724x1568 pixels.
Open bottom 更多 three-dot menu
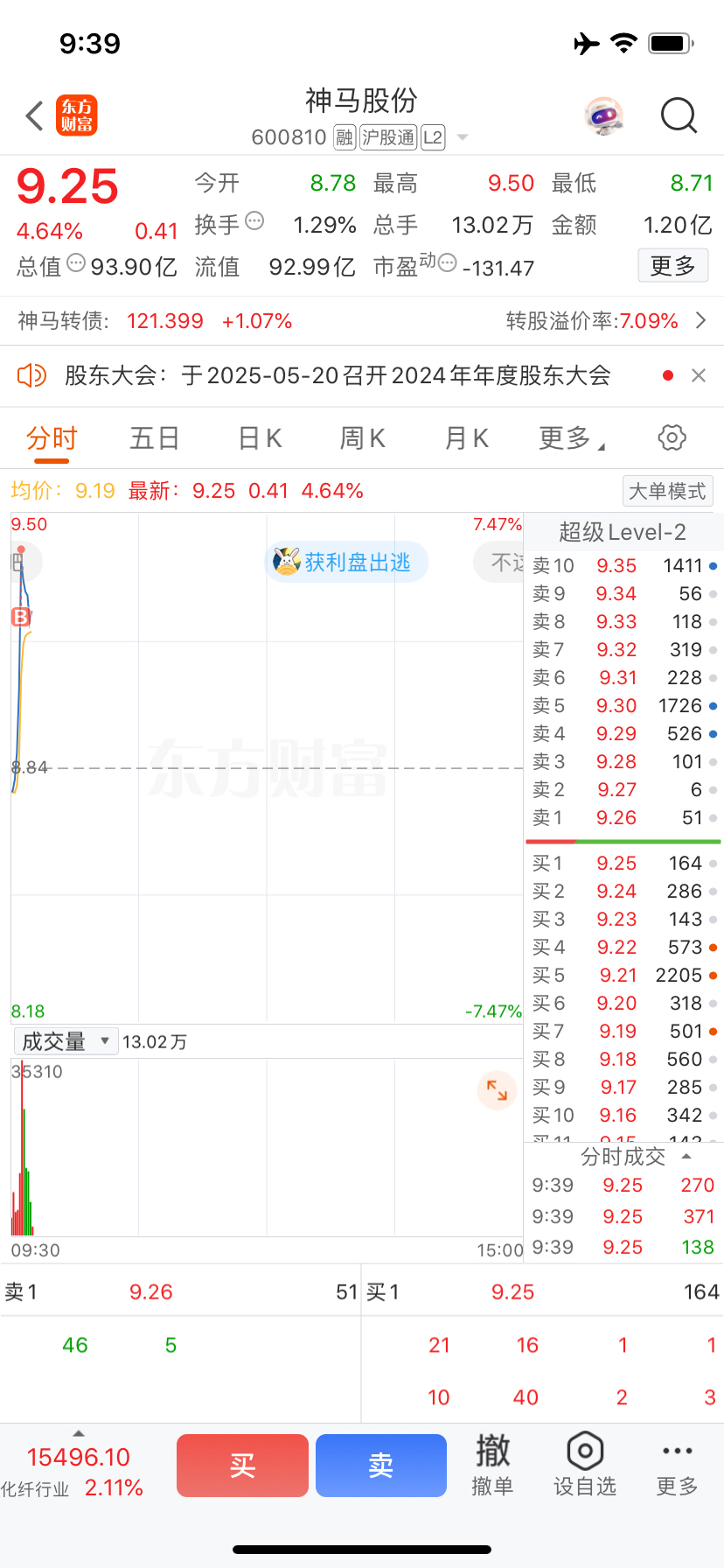[x=678, y=1466]
